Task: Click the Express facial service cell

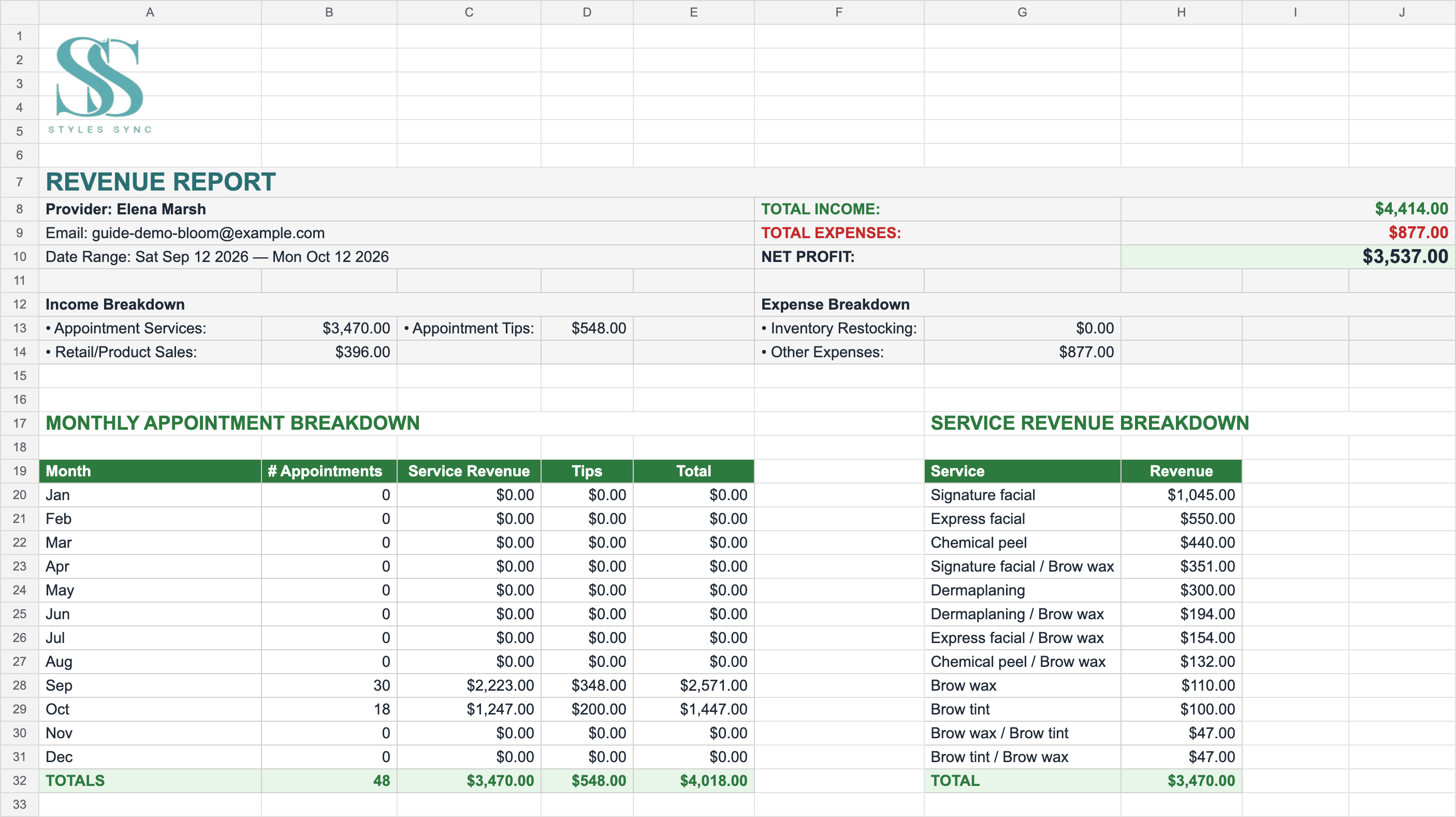Action: (1022, 519)
